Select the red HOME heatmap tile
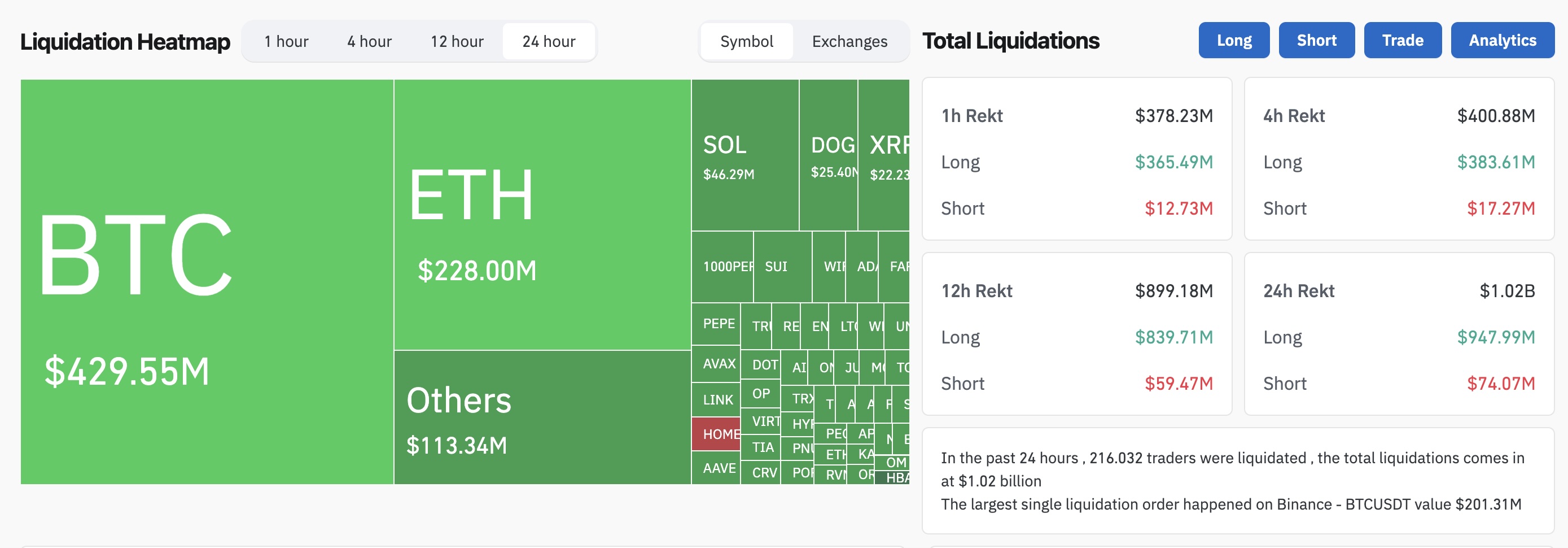 pos(716,434)
